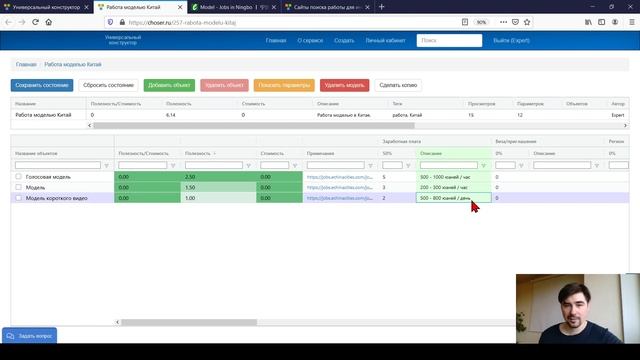This screenshot has width=640, height=360.
Task: Open the browser home page icon
Action: (49, 22)
